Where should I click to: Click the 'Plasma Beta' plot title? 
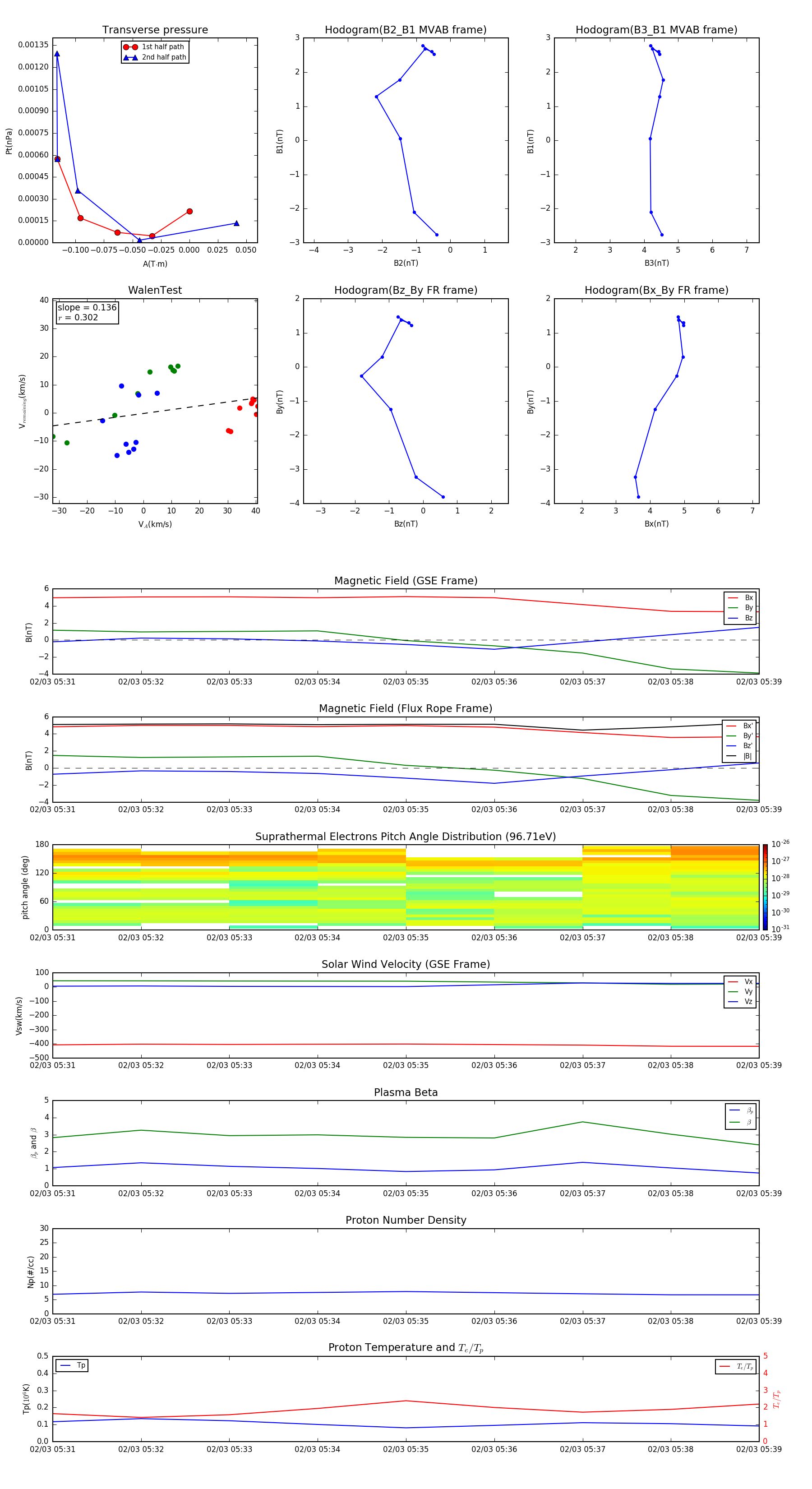click(406, 1092)
